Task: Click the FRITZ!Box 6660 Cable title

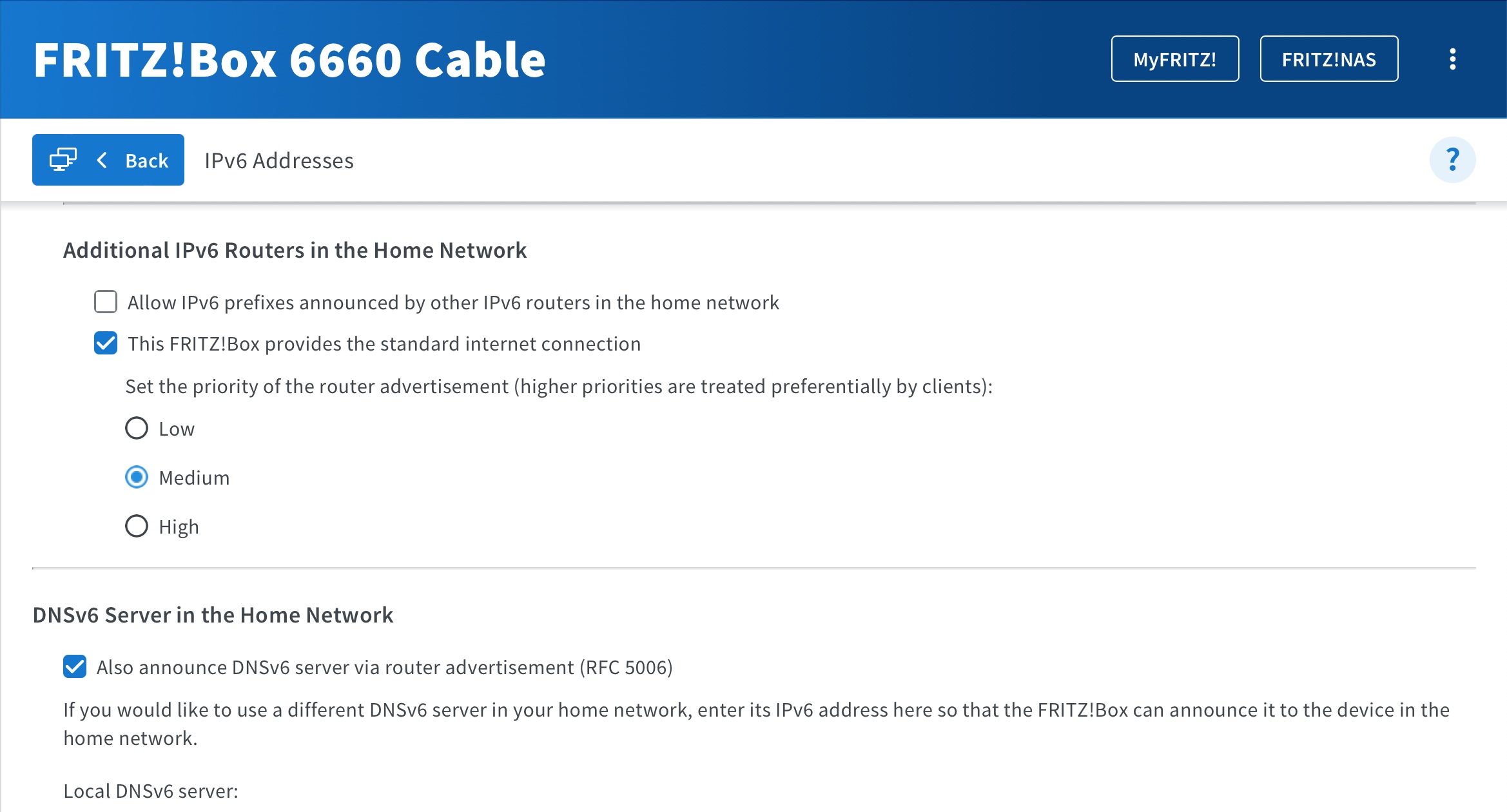Action: point(289,59)
